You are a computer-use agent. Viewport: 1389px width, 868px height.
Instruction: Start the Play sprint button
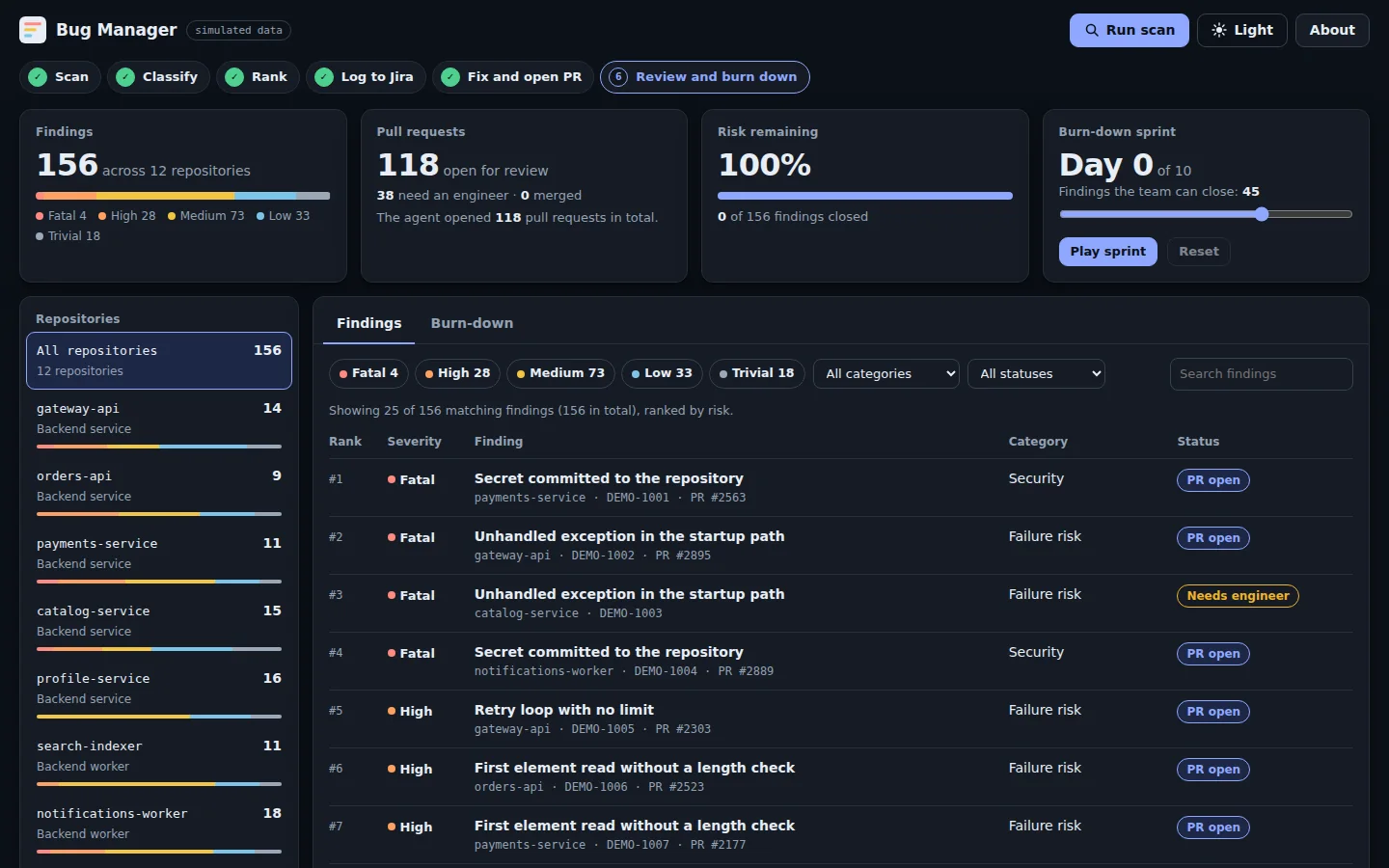click(x=1107, y=252)
